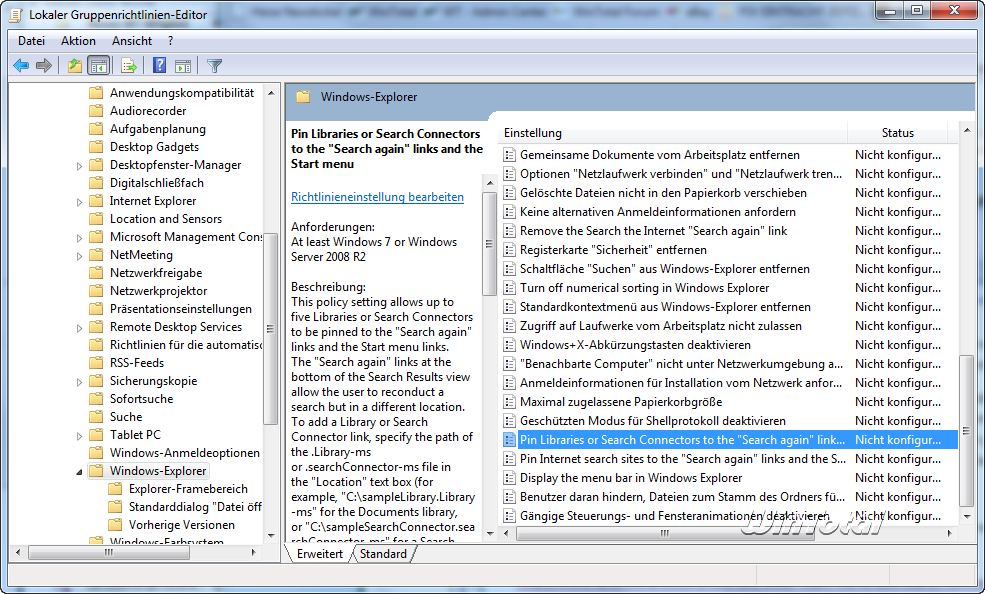Toggle the console tree pane icon
The width and height of the screenshot is (985, 594).
(x=99, y=66)
